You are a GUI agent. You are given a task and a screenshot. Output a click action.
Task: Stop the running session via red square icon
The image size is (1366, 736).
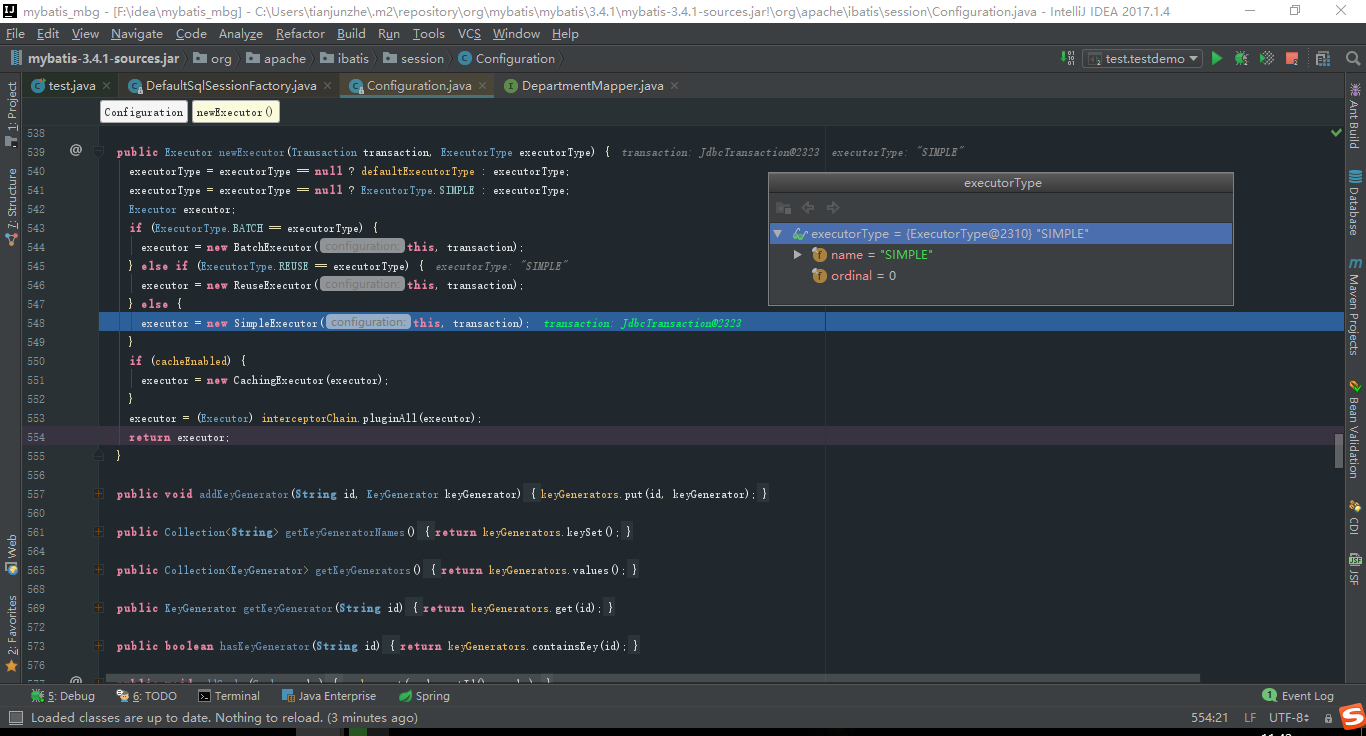point(1292,58)
